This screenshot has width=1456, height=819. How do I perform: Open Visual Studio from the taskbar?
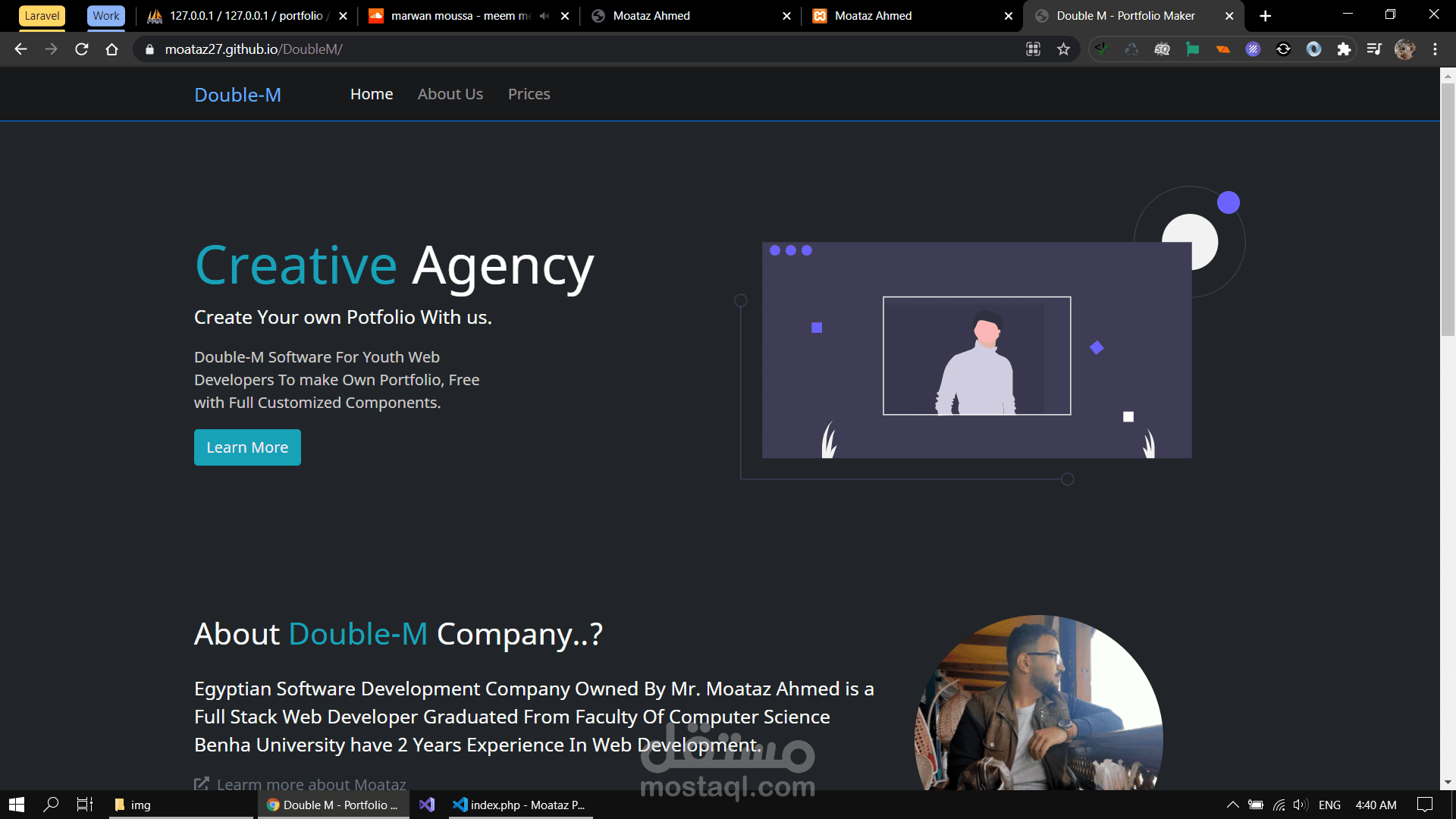coord(427,805)
